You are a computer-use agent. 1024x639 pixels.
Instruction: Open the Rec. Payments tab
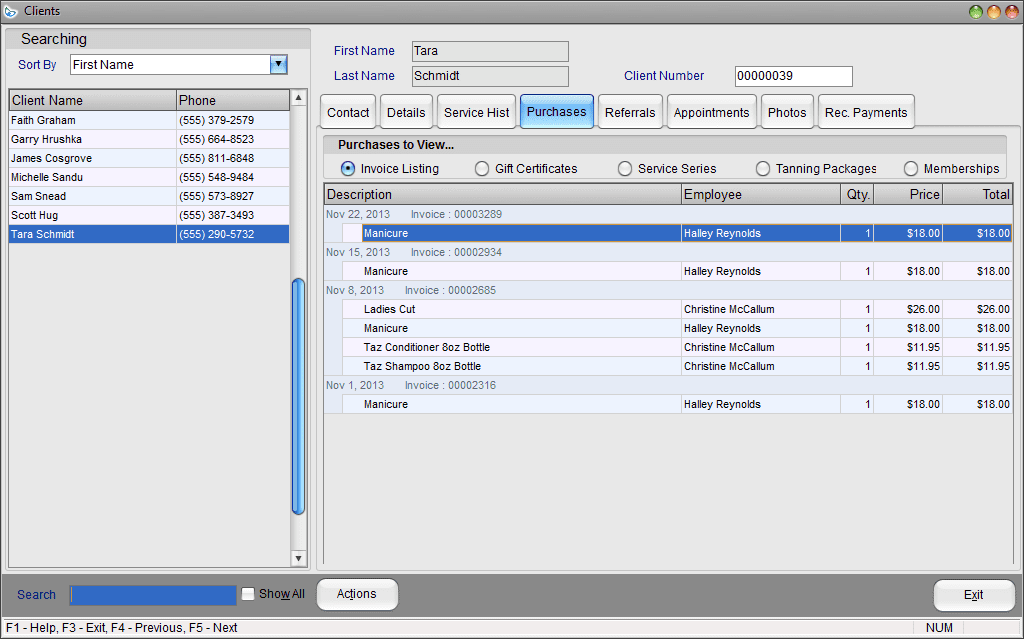pos(866,112)
